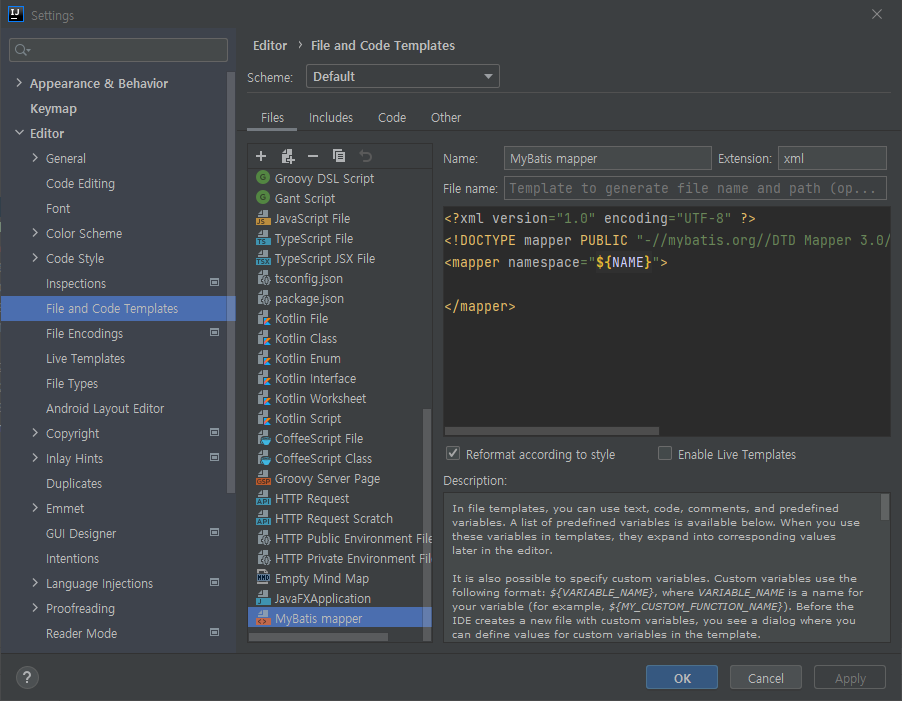Image resolution: width=902 pixels, height=701 pixels.
Task: Switch to the Includes tab
Action: point(331,117)
